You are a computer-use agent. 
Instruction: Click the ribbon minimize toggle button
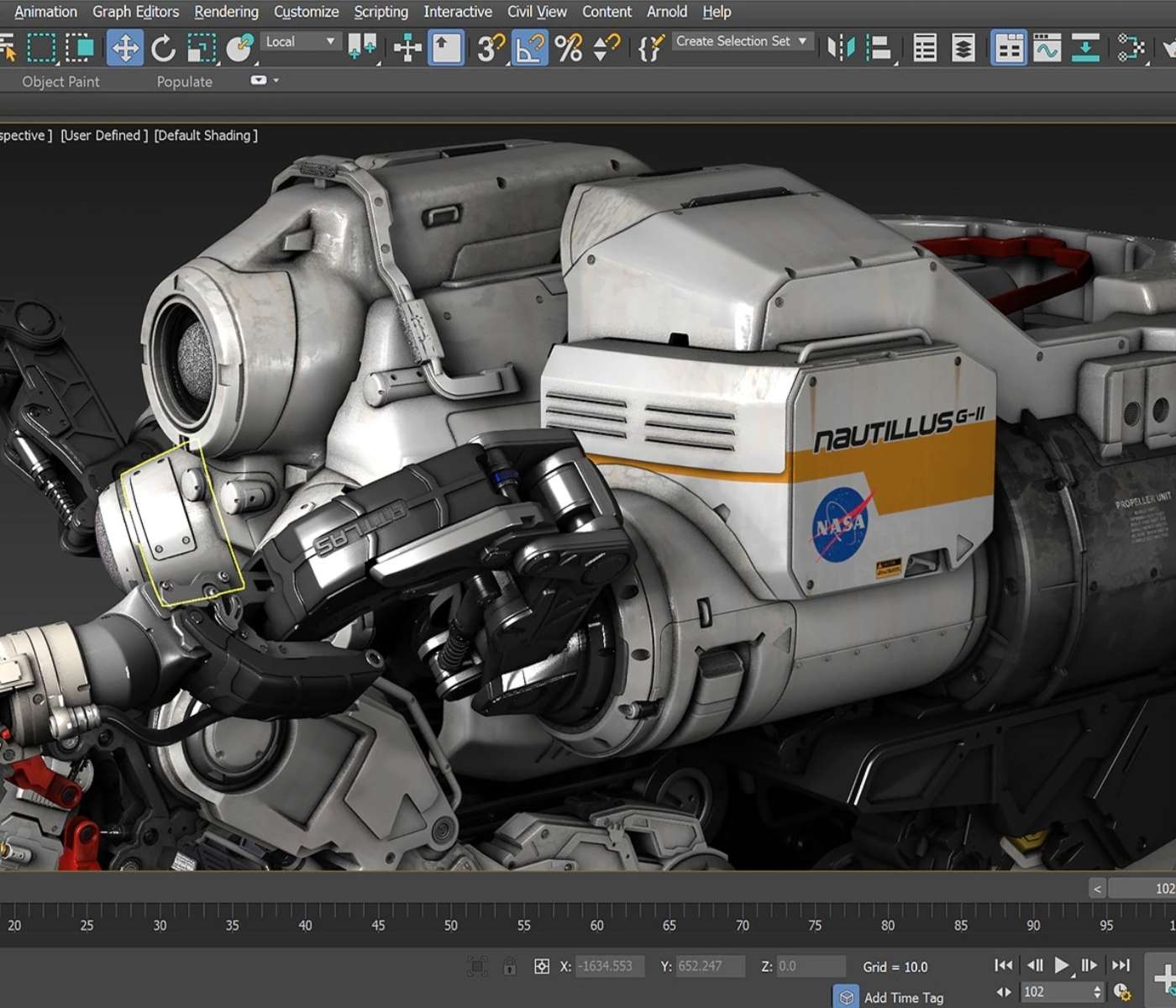(259, 81)
